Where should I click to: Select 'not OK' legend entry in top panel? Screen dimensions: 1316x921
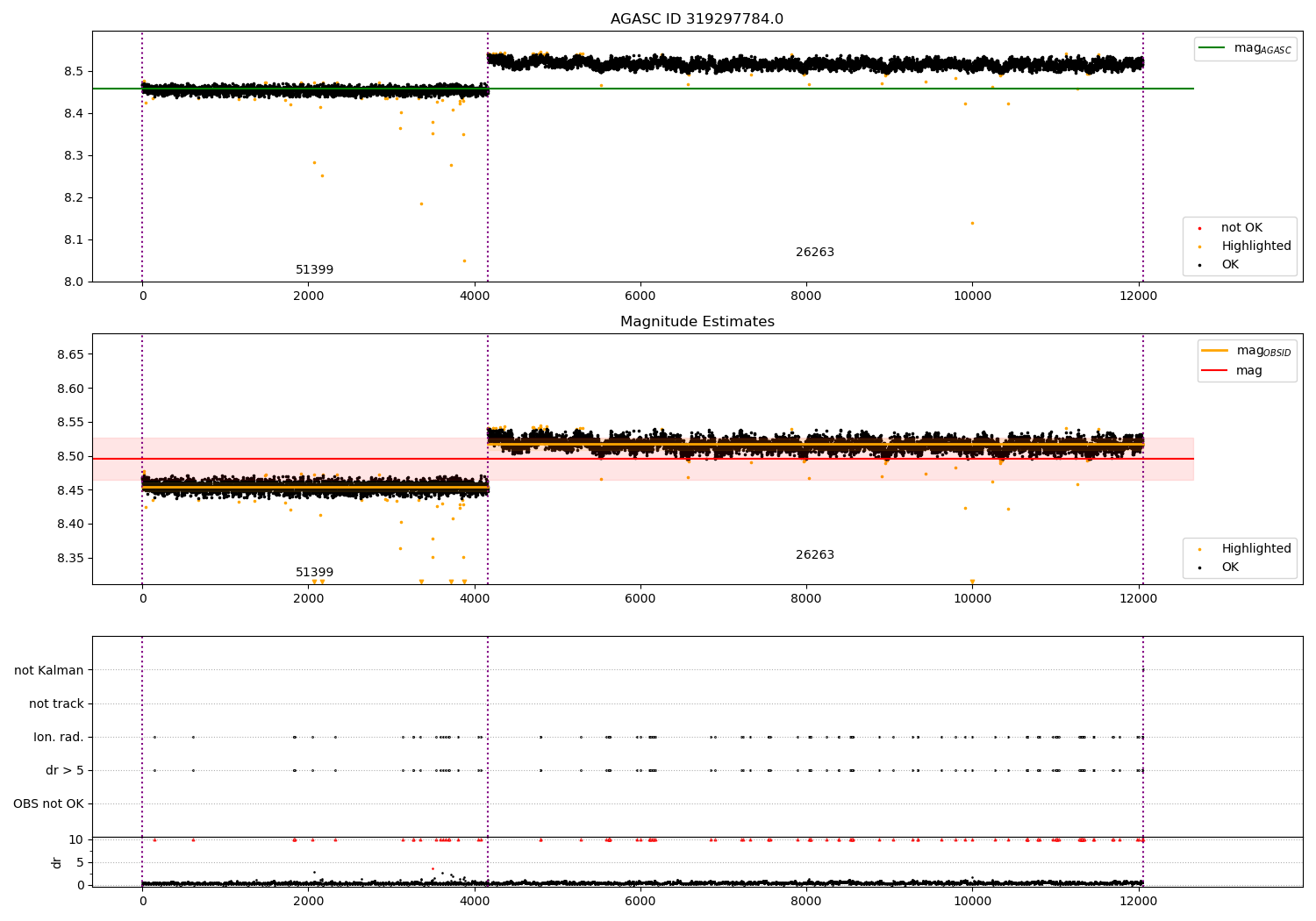coord(1240,228)
